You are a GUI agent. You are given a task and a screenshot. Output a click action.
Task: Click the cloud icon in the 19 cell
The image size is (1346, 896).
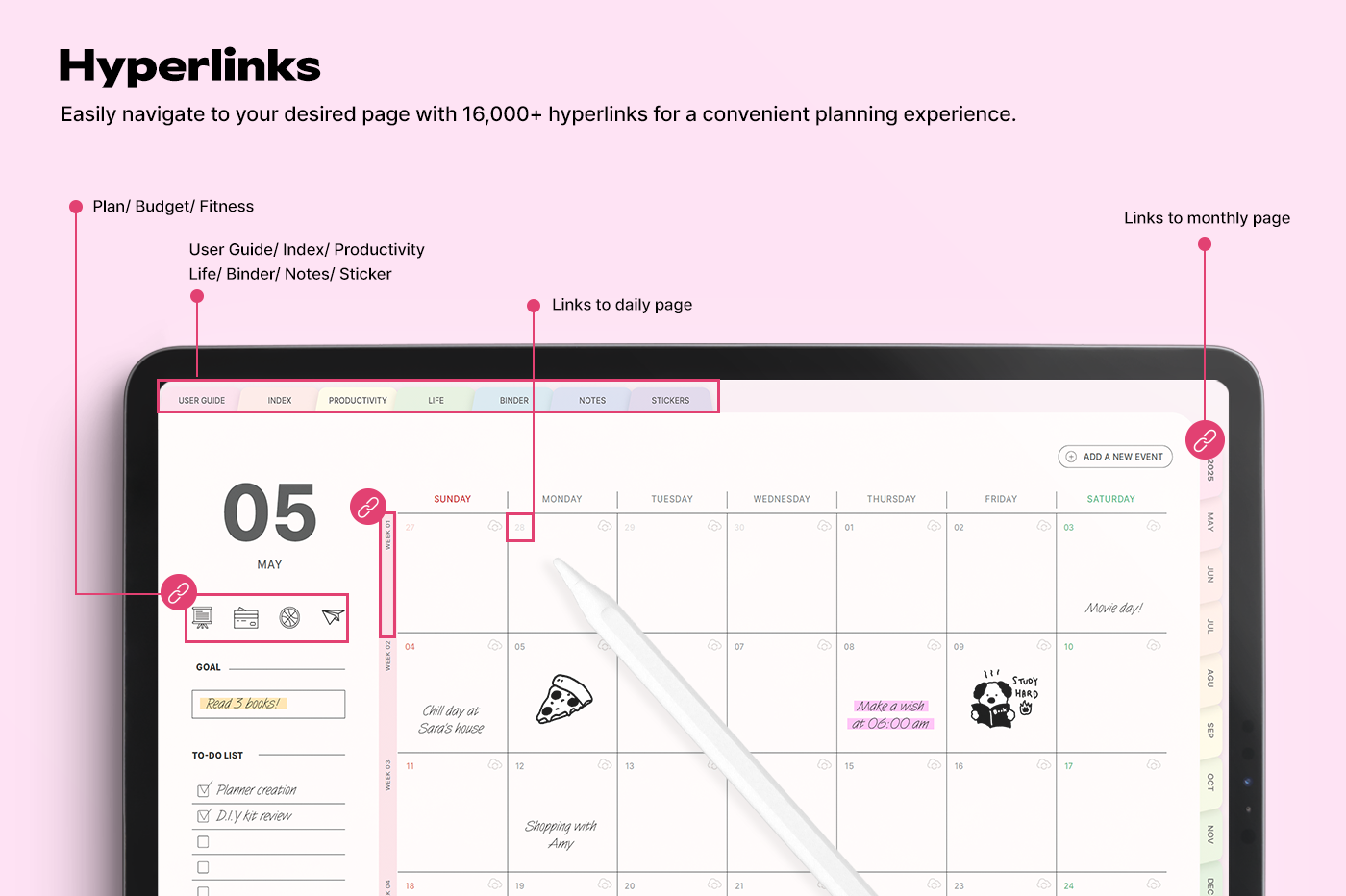click(605, 884)
